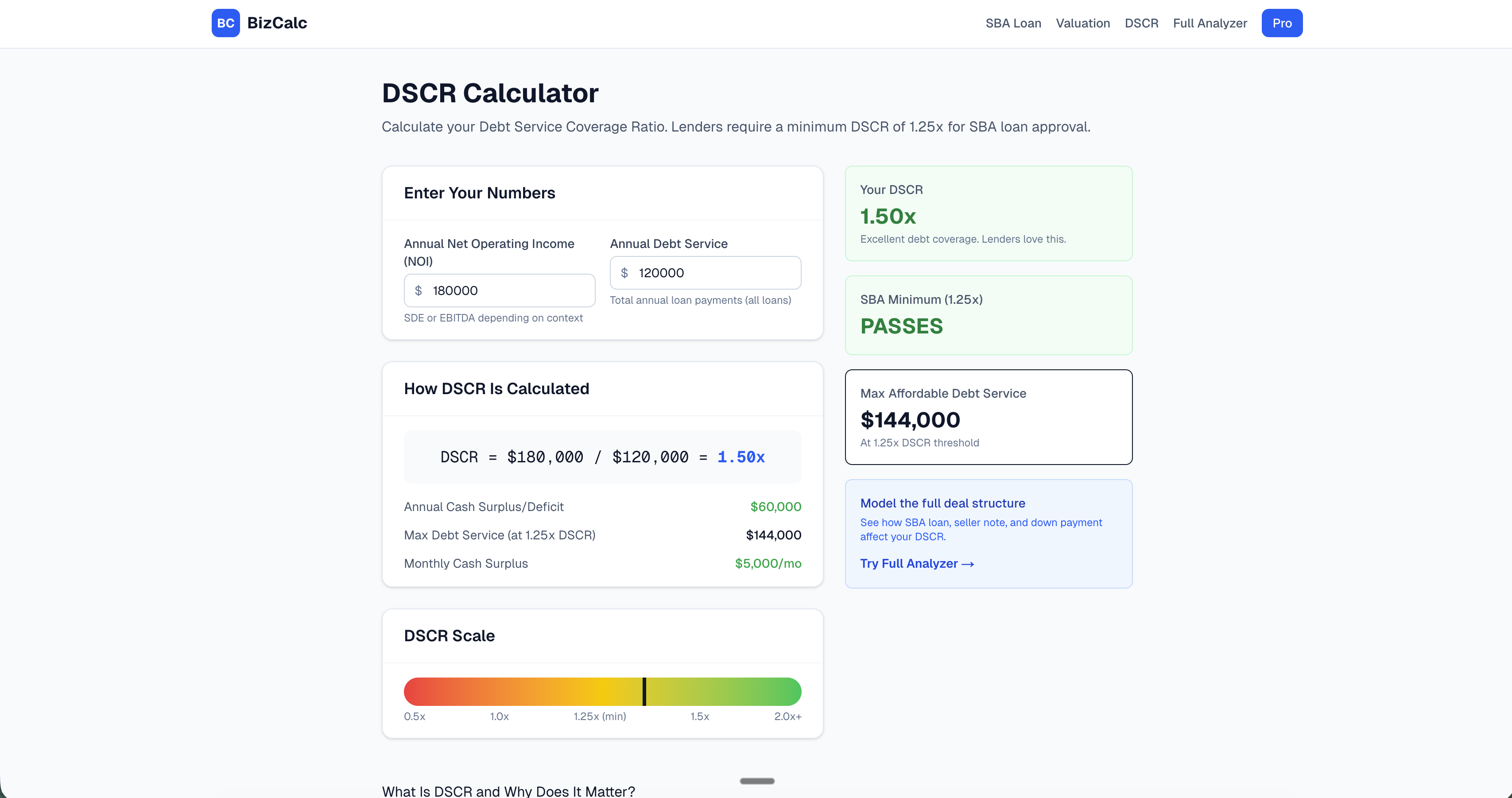Click the dollar sign in Debt Service field
The height and width of the screenshot is (798, 1512).
tap(624, 273)
